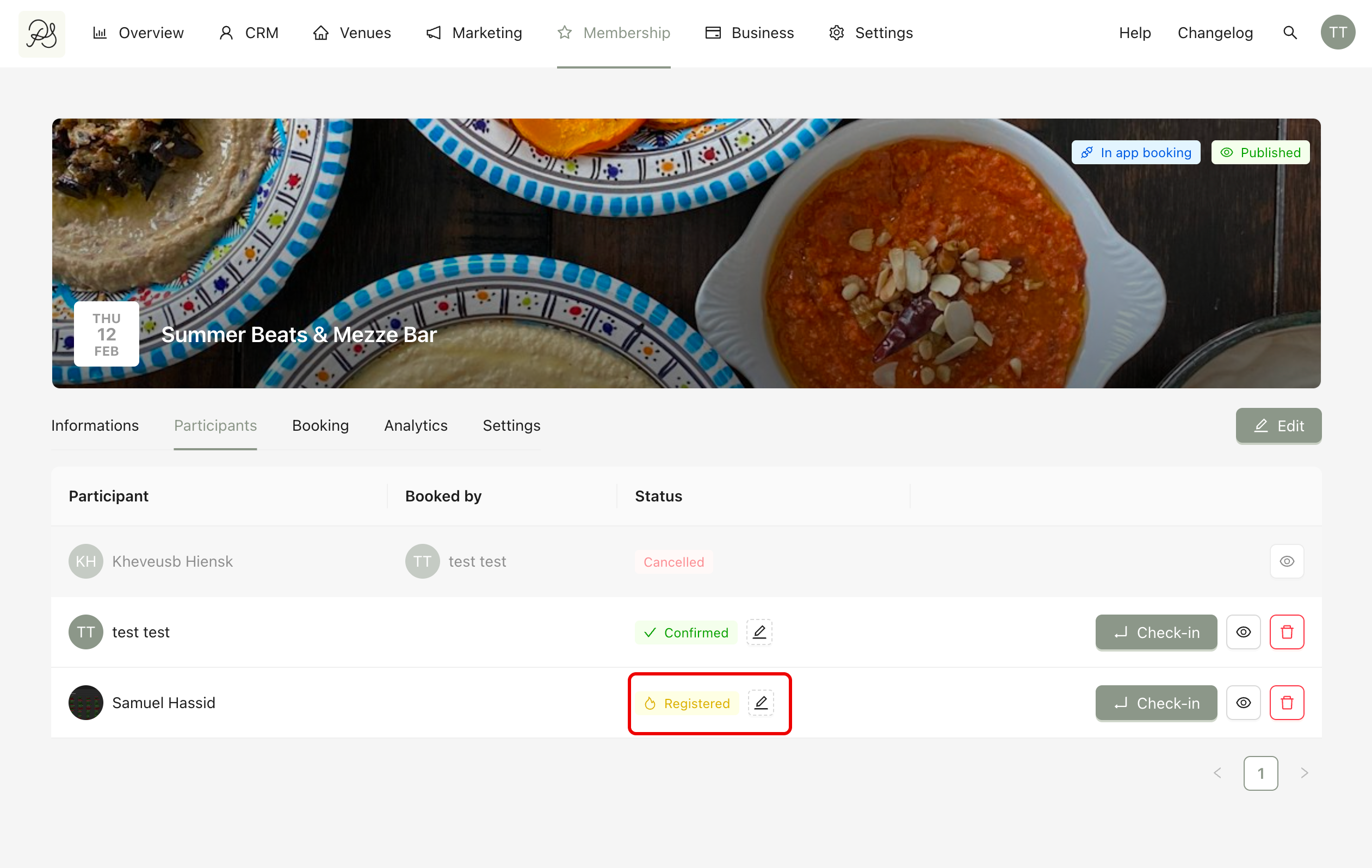
Task: Click the app logo in the top-left
Action: [x=41, y=34]
